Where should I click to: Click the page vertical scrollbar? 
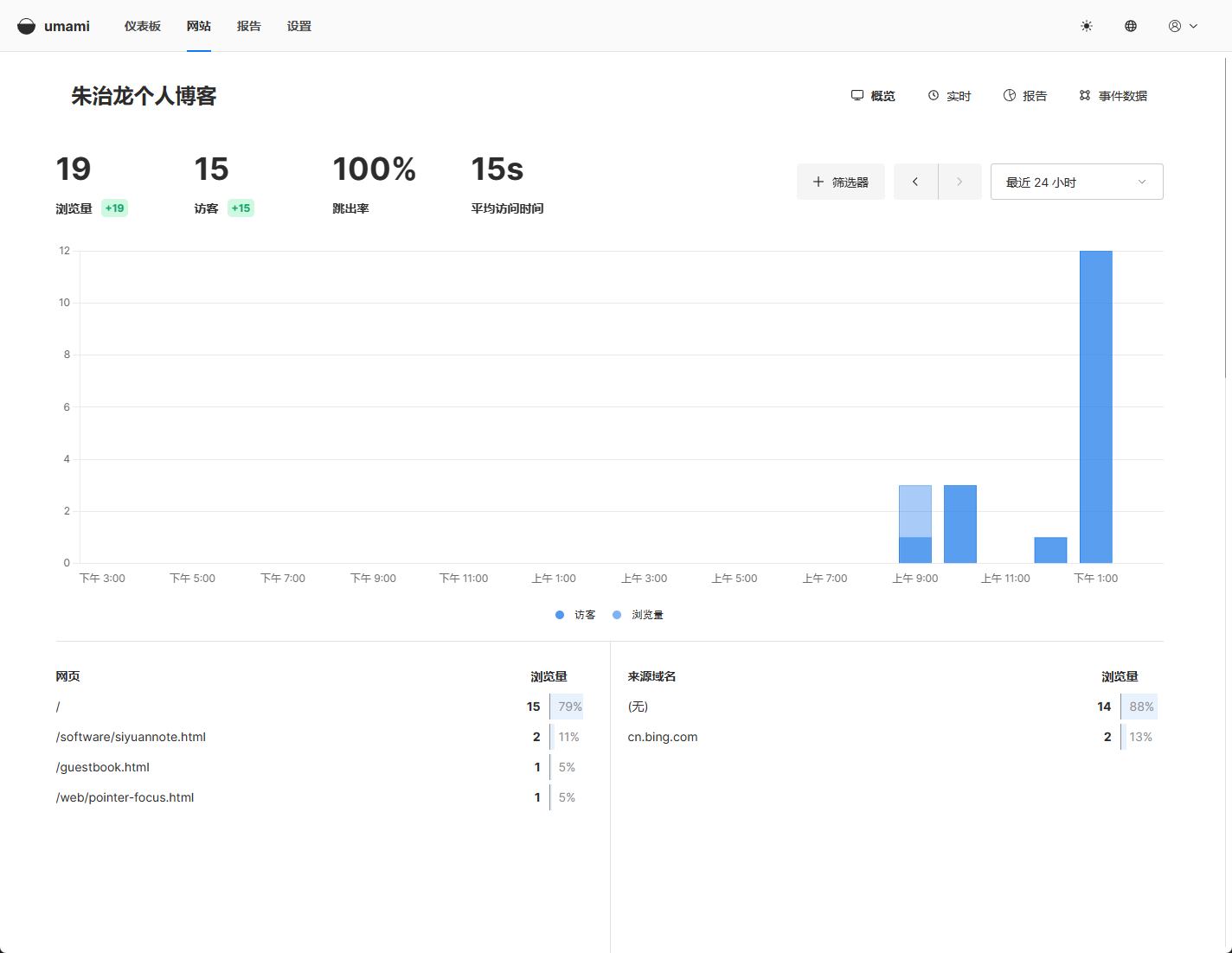click(x=1227, y=216)
